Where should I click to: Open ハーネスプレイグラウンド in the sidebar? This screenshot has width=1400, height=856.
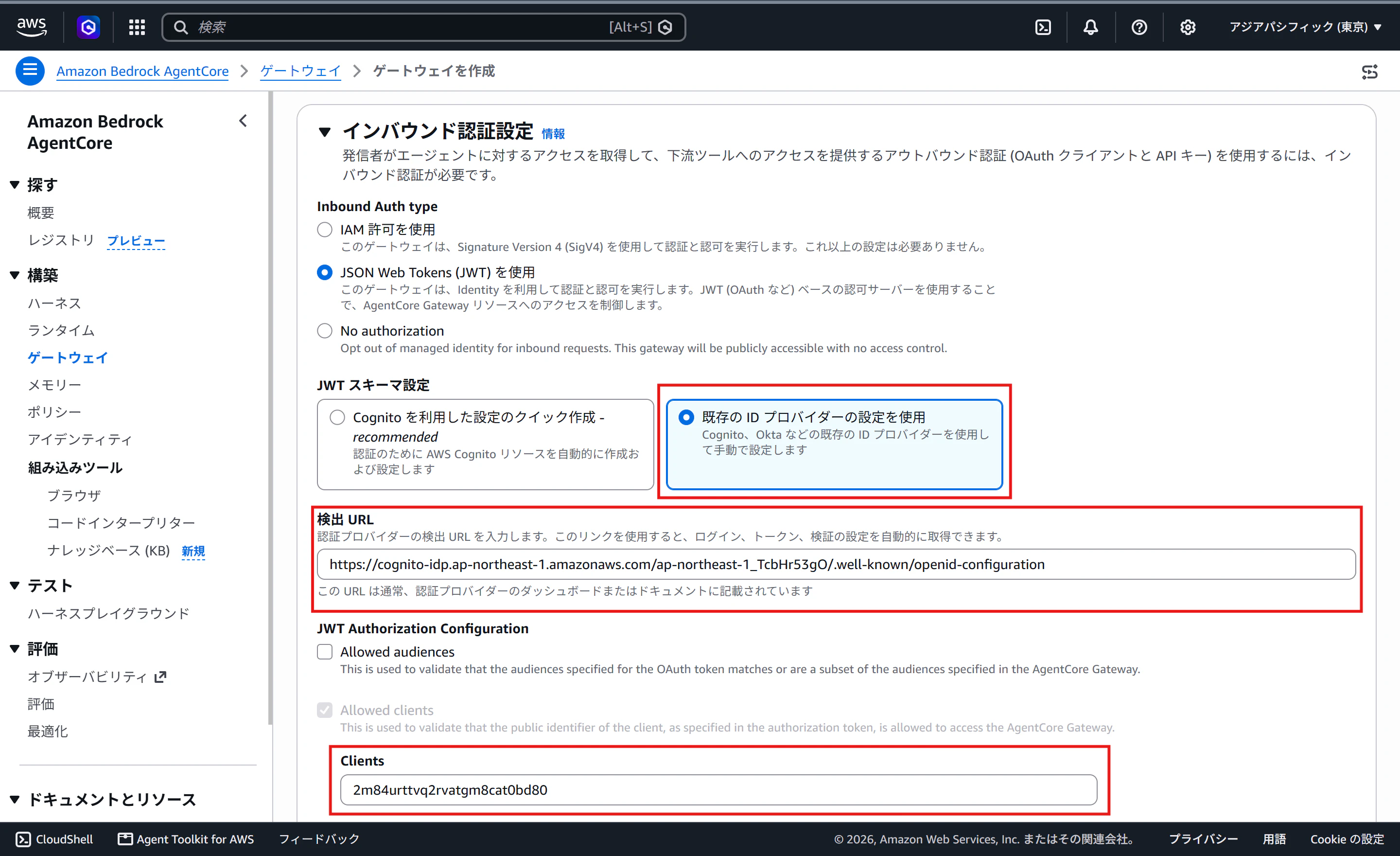(108, 613)
